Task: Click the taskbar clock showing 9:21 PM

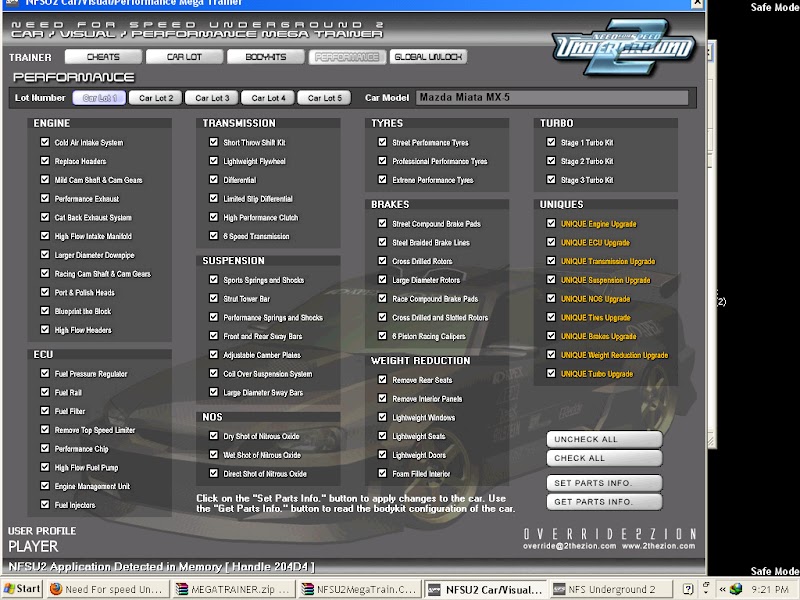Action: click(x=770, y=589)
